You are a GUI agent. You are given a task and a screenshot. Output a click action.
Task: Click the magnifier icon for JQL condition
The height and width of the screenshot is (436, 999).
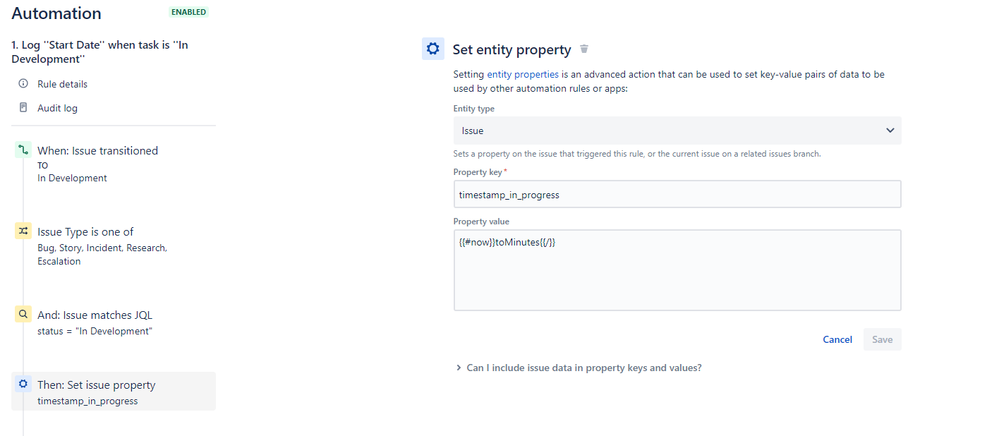[x=23, y=314]
